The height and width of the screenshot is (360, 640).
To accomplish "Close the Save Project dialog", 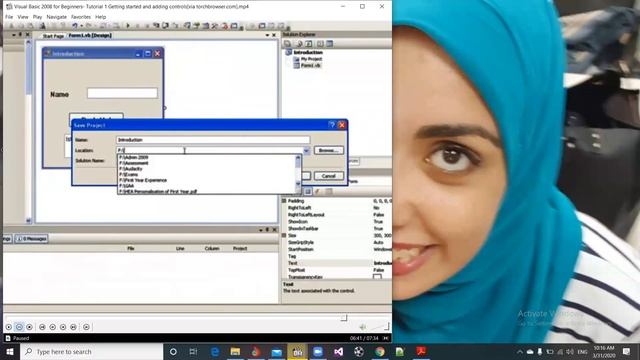I will [342, 125].
